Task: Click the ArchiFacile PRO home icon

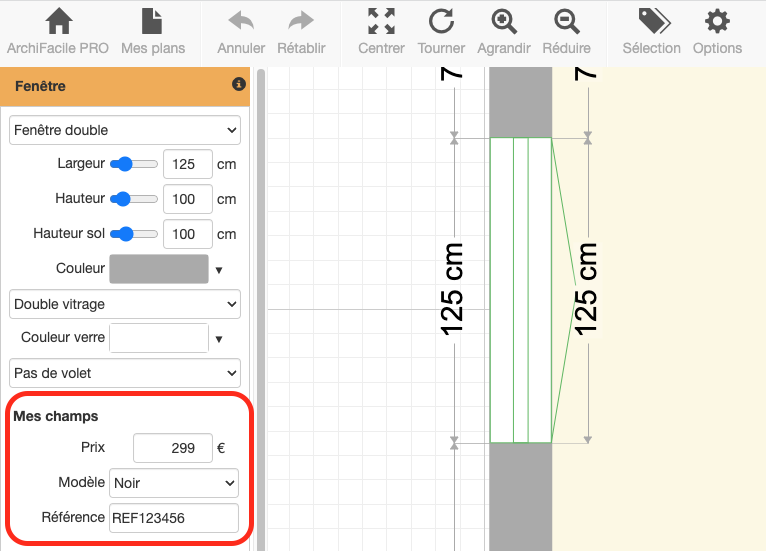Action: click(x=58, y=22)
